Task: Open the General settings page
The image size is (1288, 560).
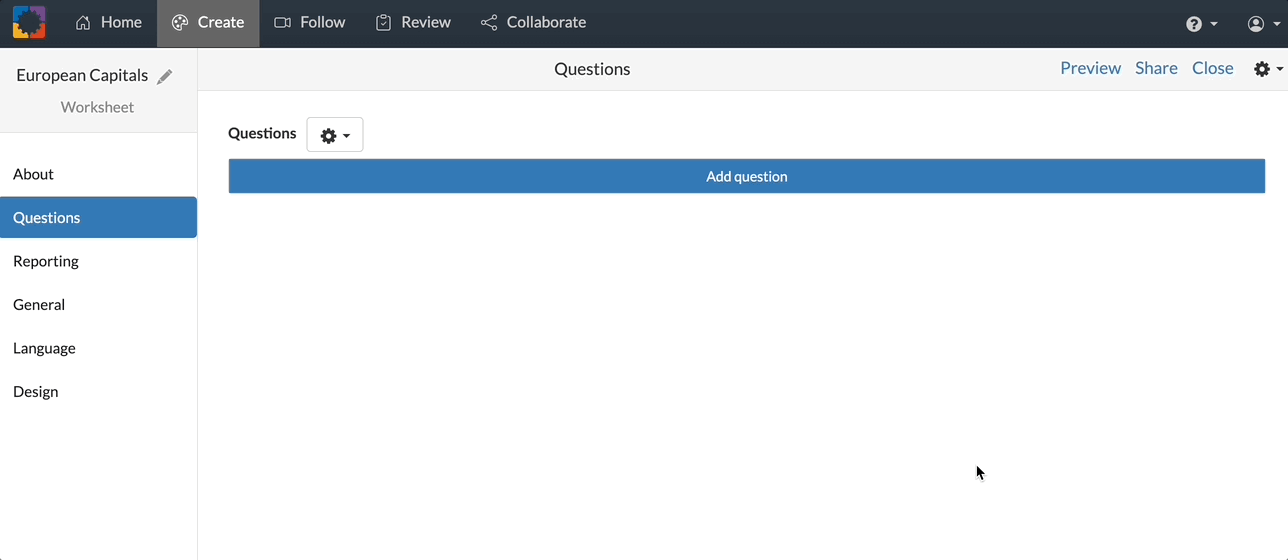Action: click(98, 304)
